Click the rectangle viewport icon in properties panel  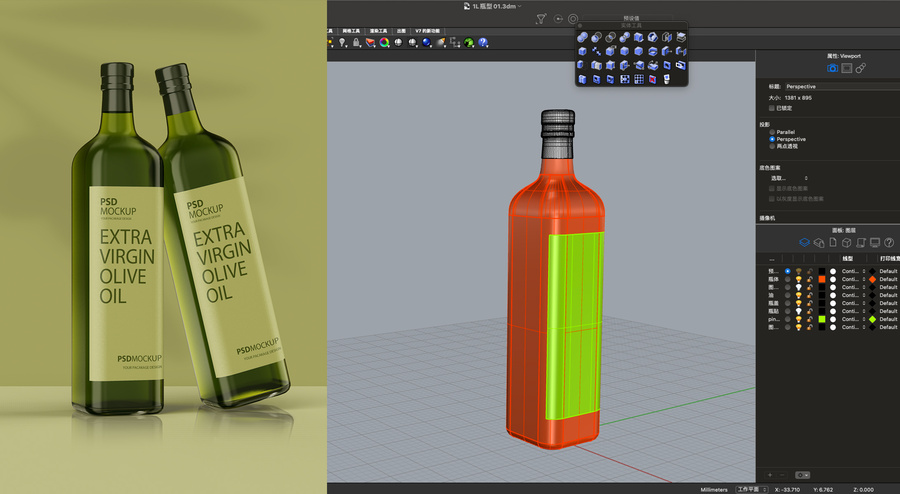click(x=847, y=68)
